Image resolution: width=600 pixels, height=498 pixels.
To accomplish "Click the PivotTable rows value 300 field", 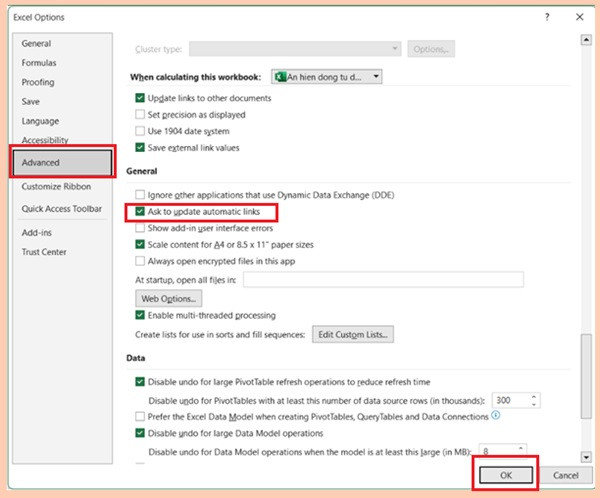I will [511, 400].
